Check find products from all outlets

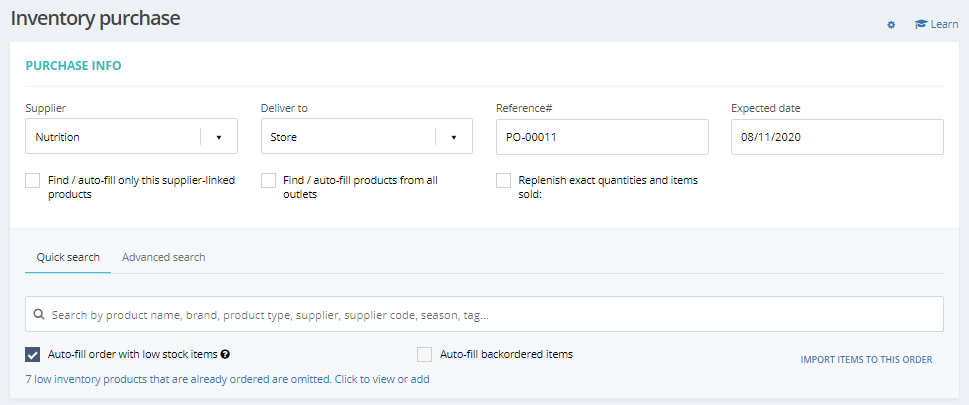point(268,181)
